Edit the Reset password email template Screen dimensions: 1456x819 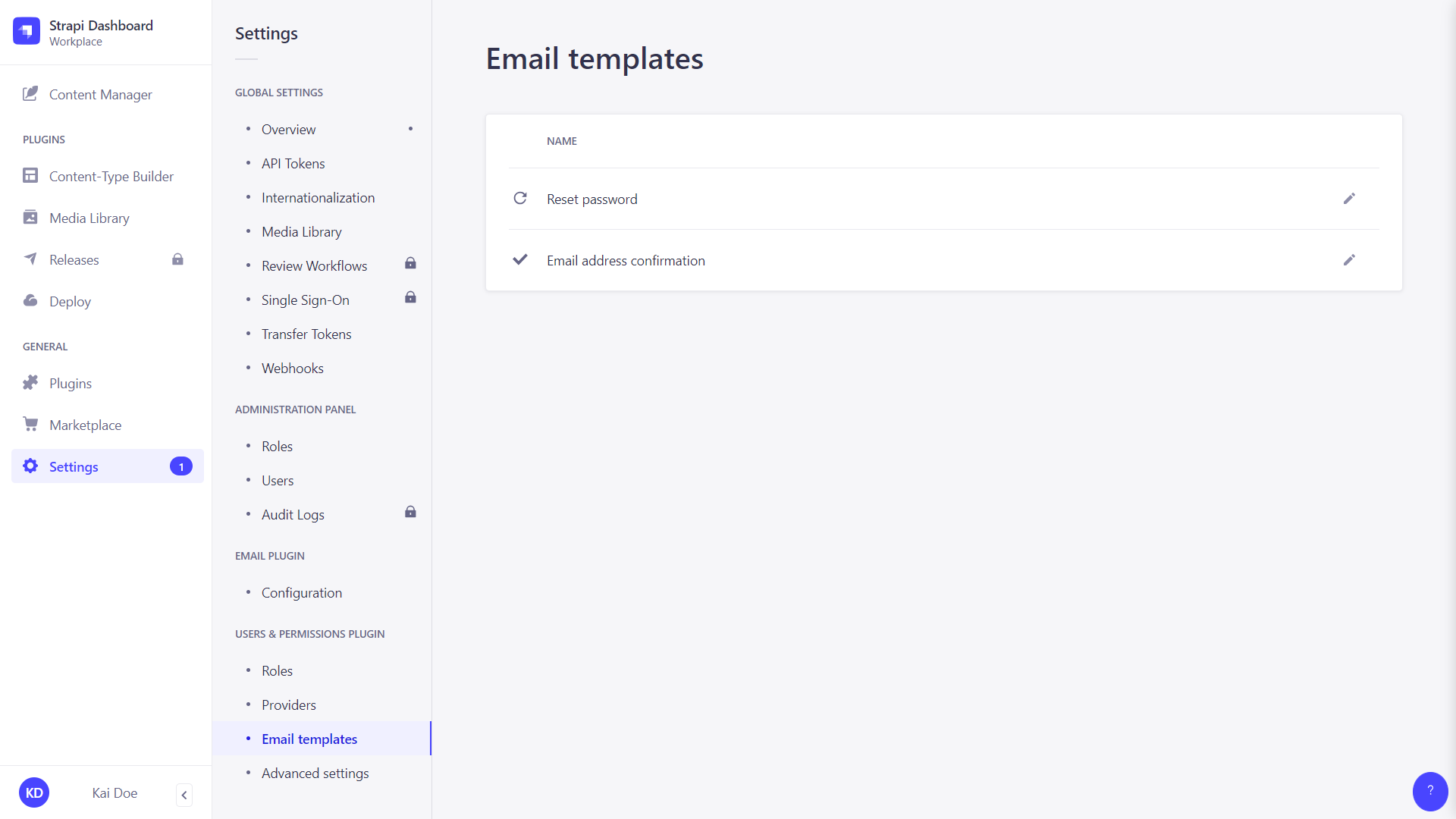click(1349, 199)
